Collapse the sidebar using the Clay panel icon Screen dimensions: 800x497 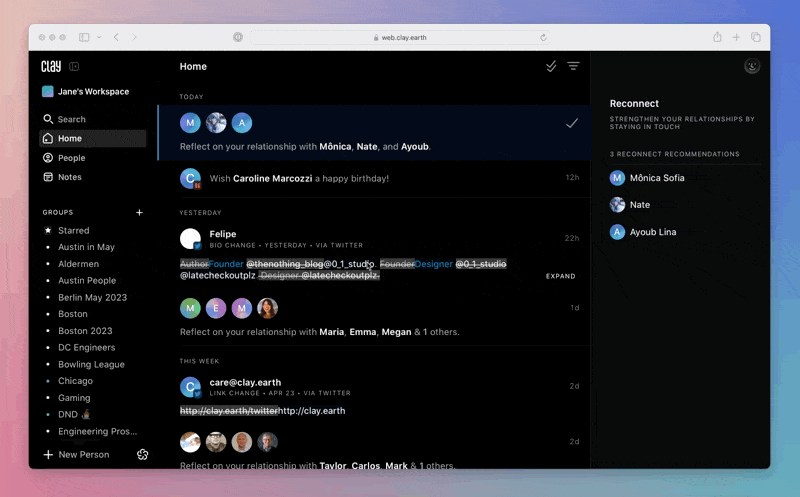point(75,67)
